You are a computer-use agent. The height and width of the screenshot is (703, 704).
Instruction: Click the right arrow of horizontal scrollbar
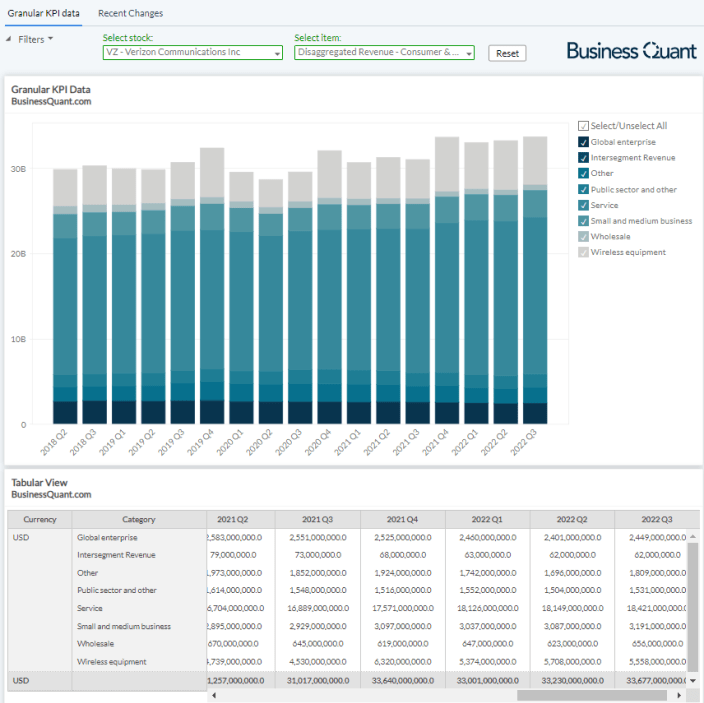pyautogui.click(x=681, y=695)
